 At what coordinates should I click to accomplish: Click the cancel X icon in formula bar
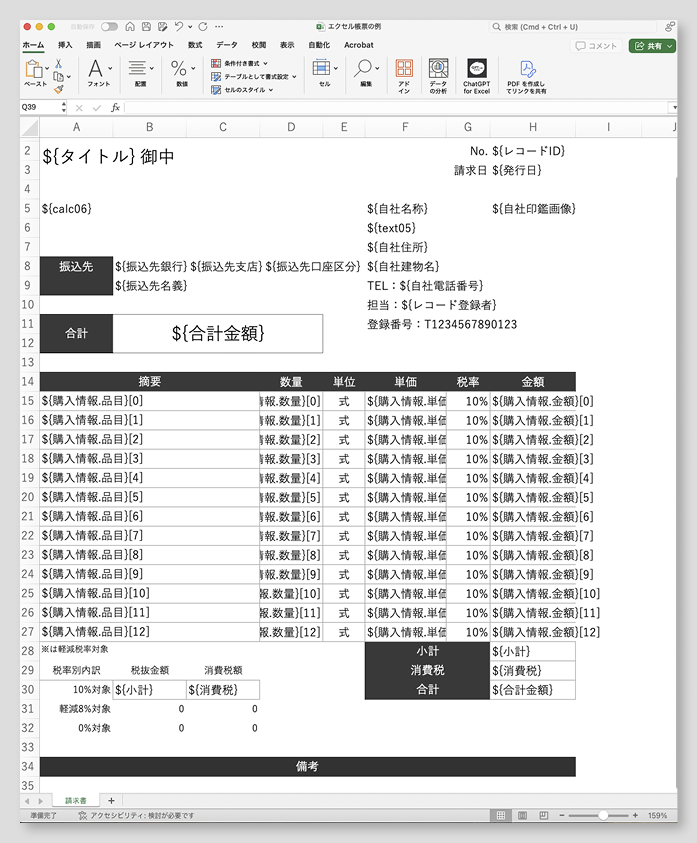79,108
